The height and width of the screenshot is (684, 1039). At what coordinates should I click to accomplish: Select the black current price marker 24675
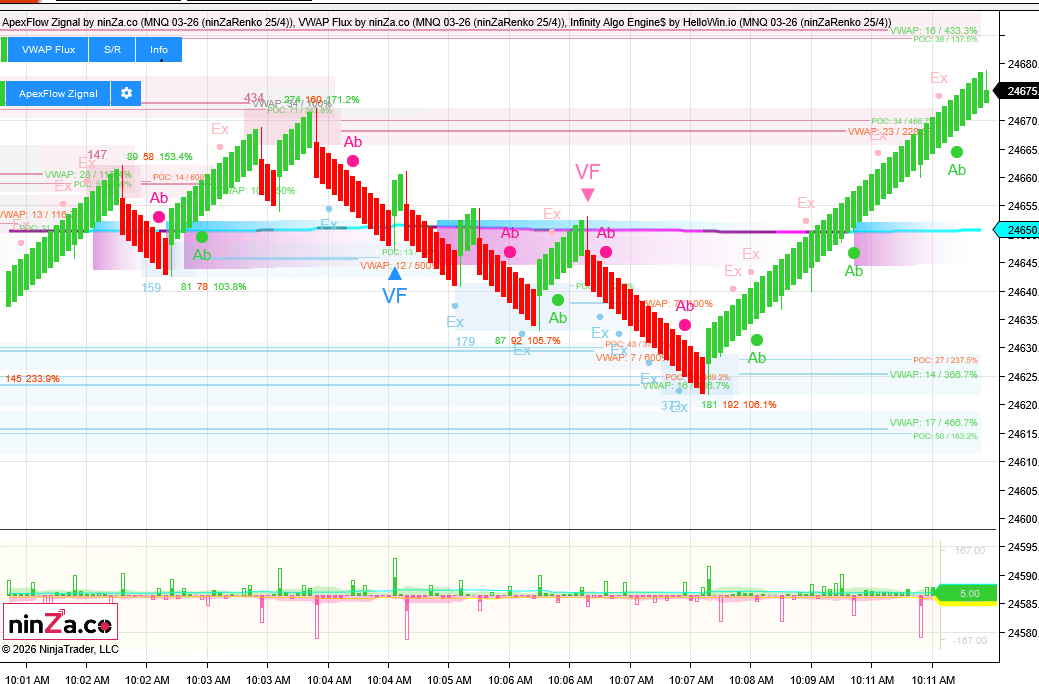click(x=1017, y=91)
